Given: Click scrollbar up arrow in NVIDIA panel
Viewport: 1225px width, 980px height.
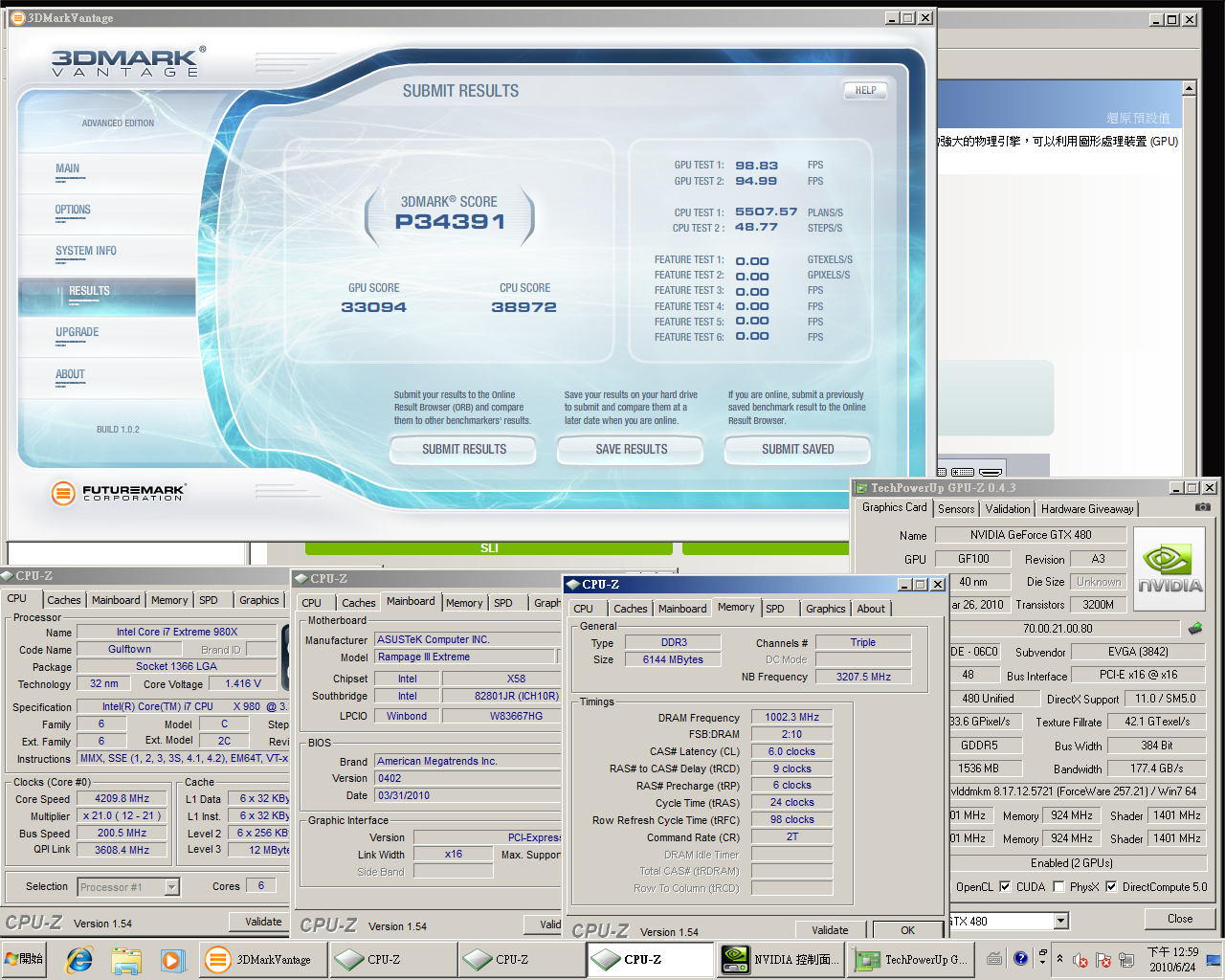Looking at the screenshot, I should click(1189, 88).
